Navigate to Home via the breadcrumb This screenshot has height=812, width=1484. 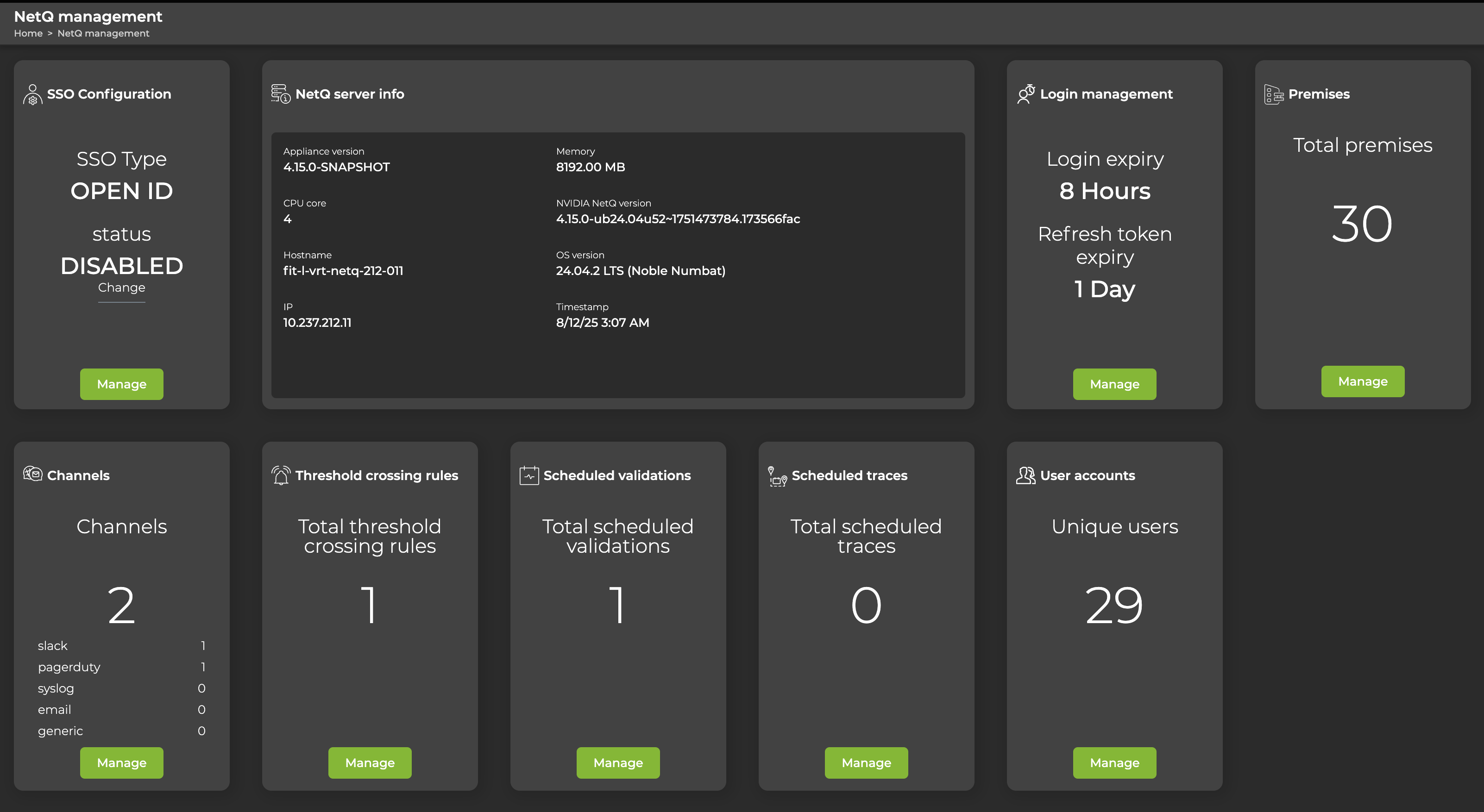pyautogui.click(x=28, y=33)
